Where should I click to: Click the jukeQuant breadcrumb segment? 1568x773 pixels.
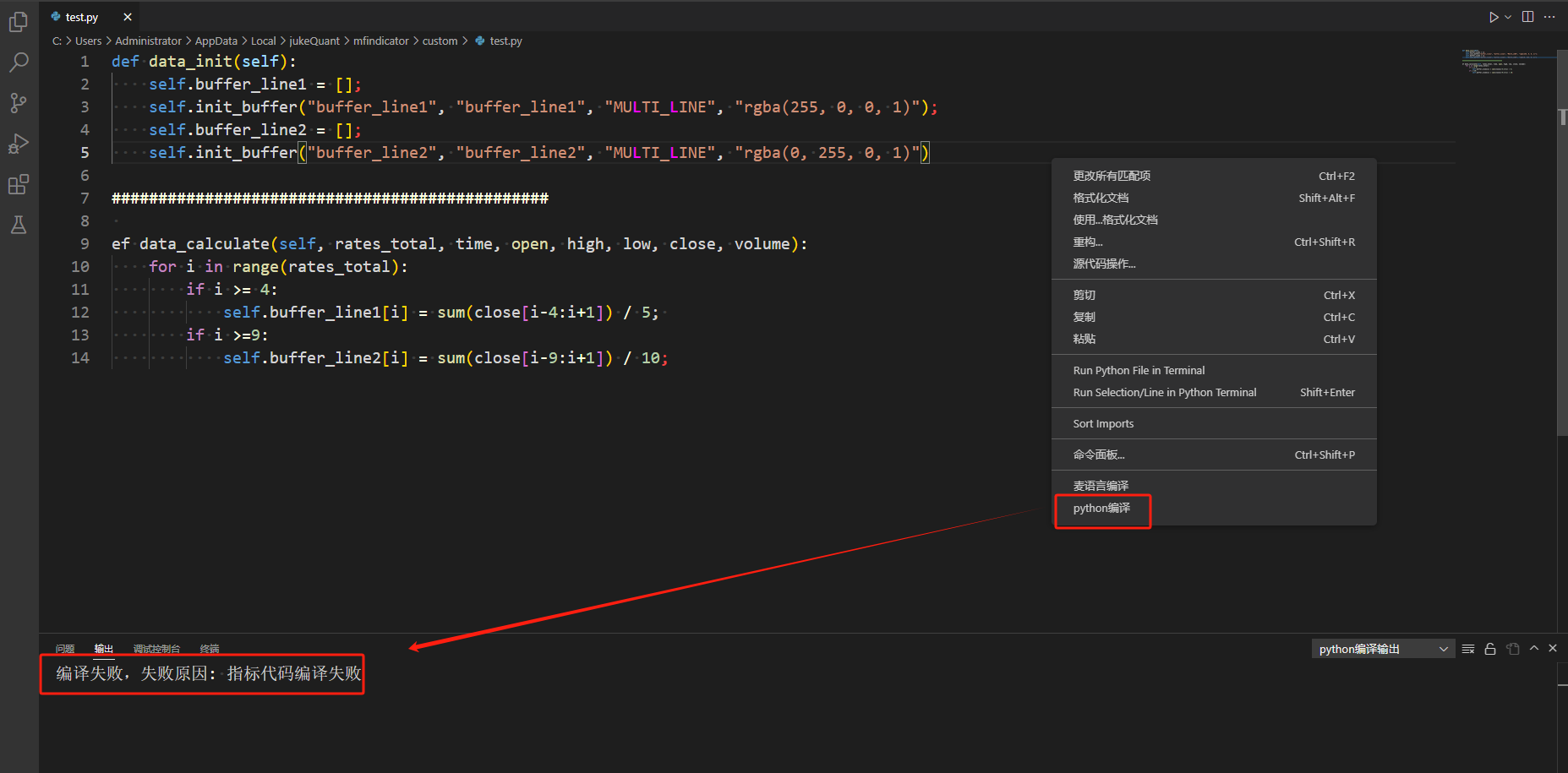[x=314, y=41]
